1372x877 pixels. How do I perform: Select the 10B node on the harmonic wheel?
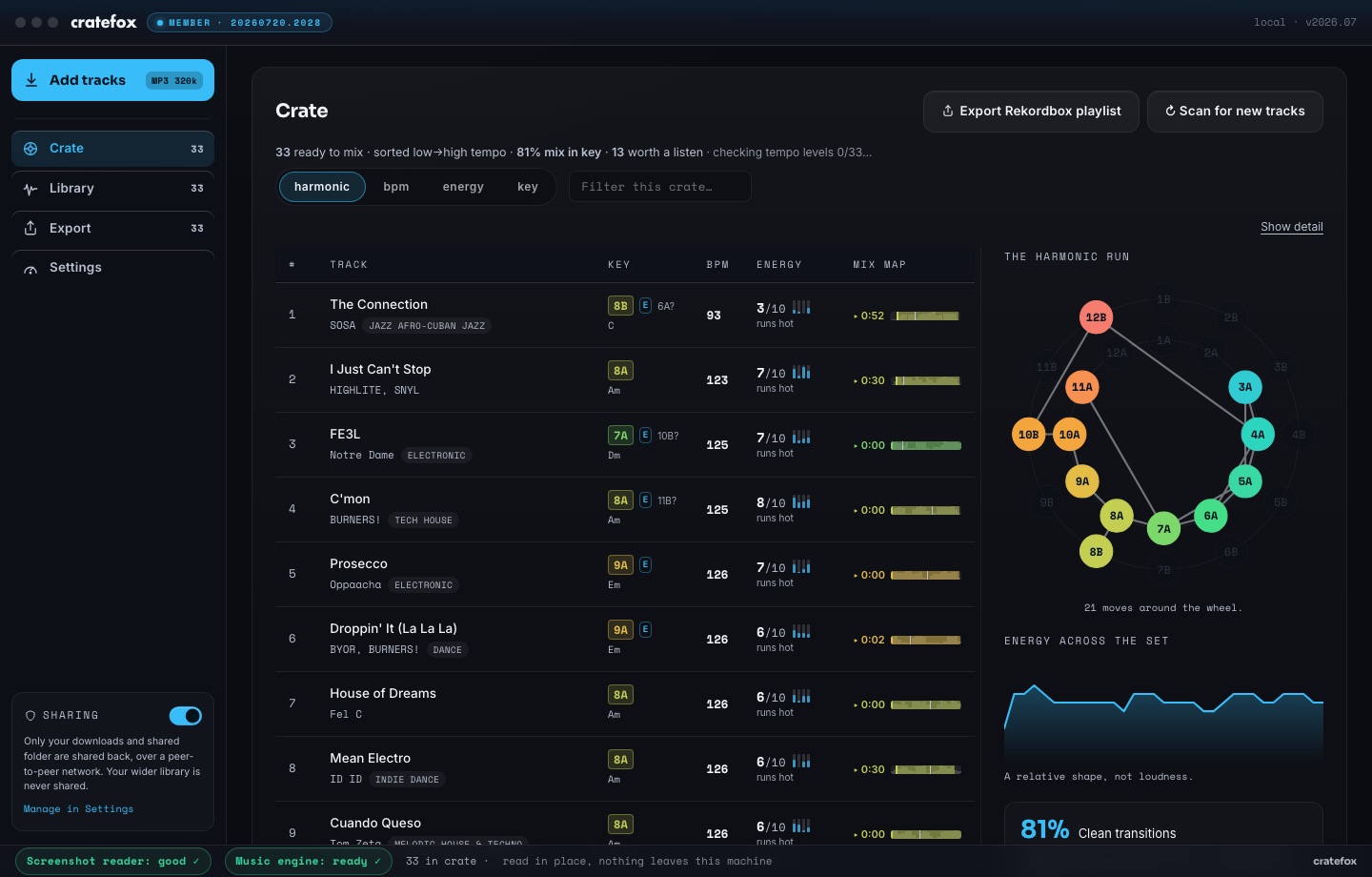tap(1028, 435)
